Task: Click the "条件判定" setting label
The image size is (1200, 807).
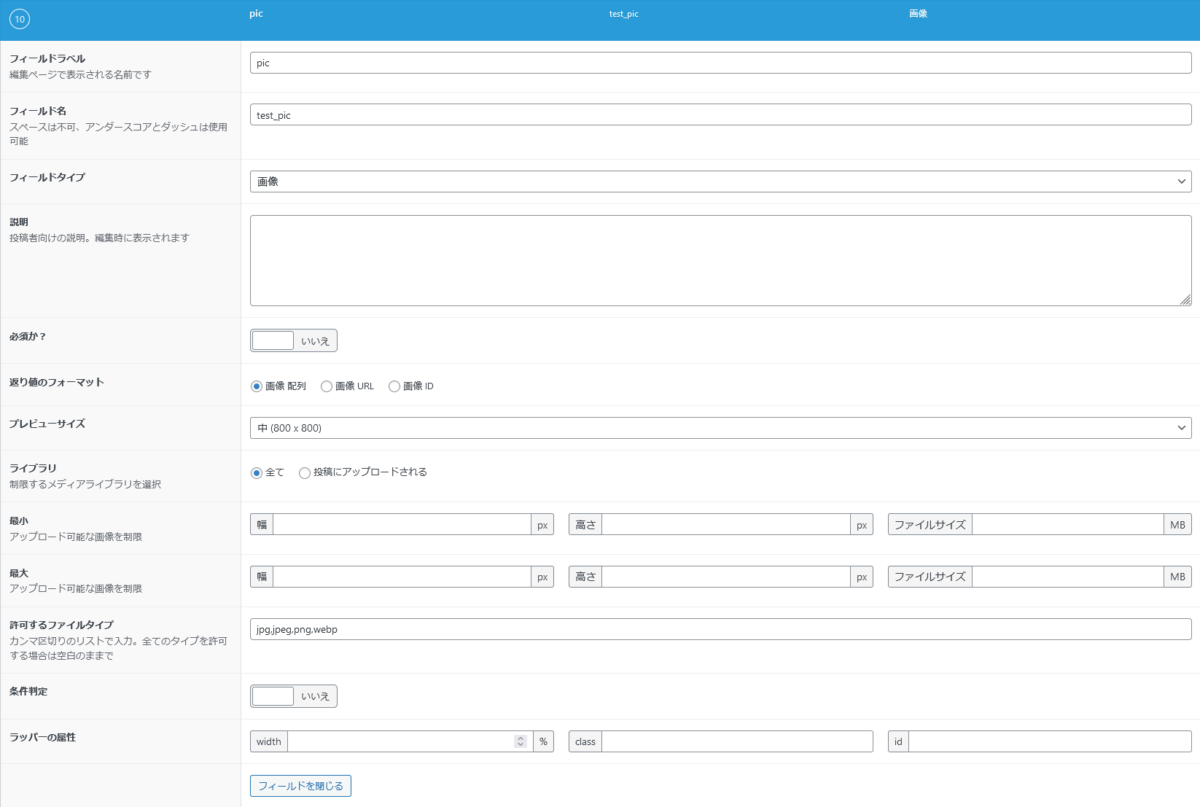Action: 28,691
